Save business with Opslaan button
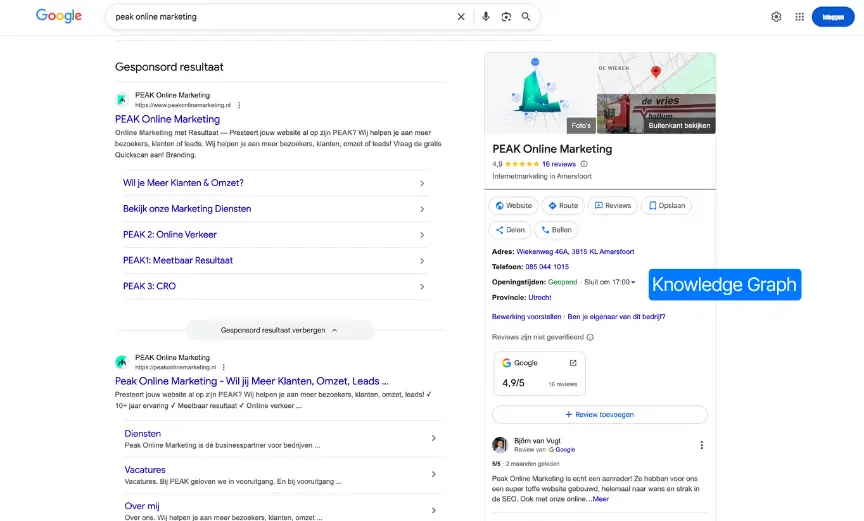864x521 pixels. tap(667, 205)
